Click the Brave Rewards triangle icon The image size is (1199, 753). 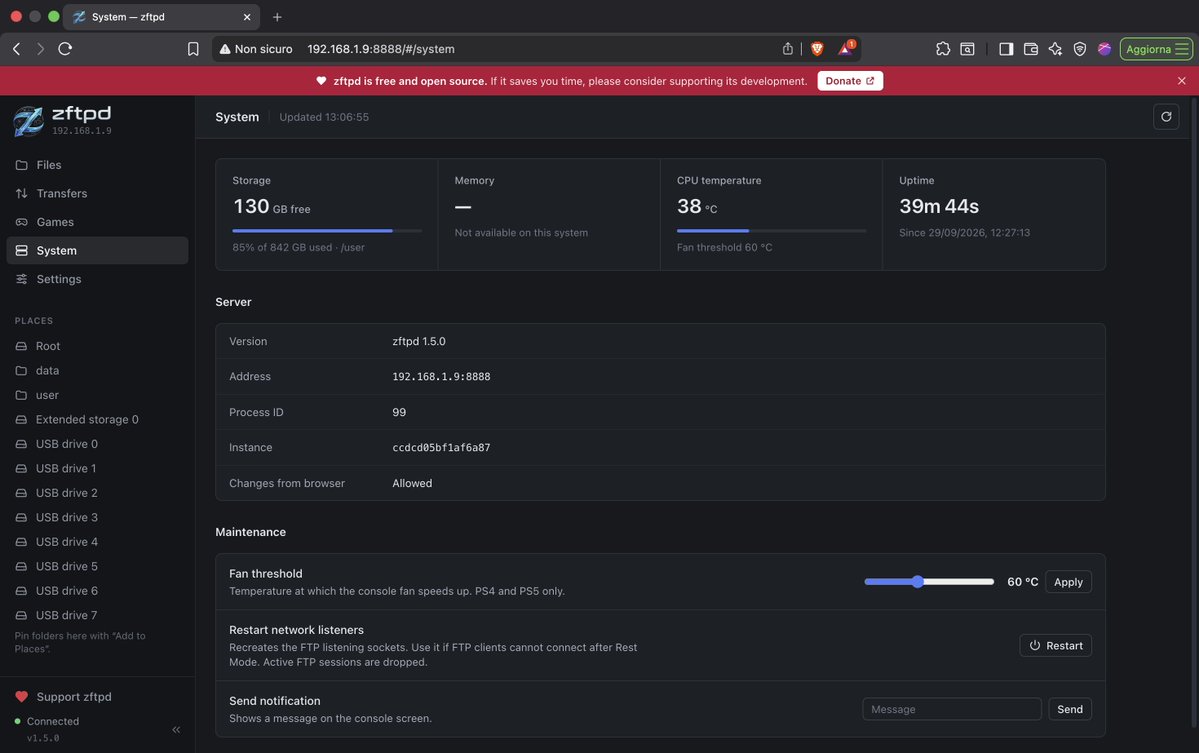845,49
